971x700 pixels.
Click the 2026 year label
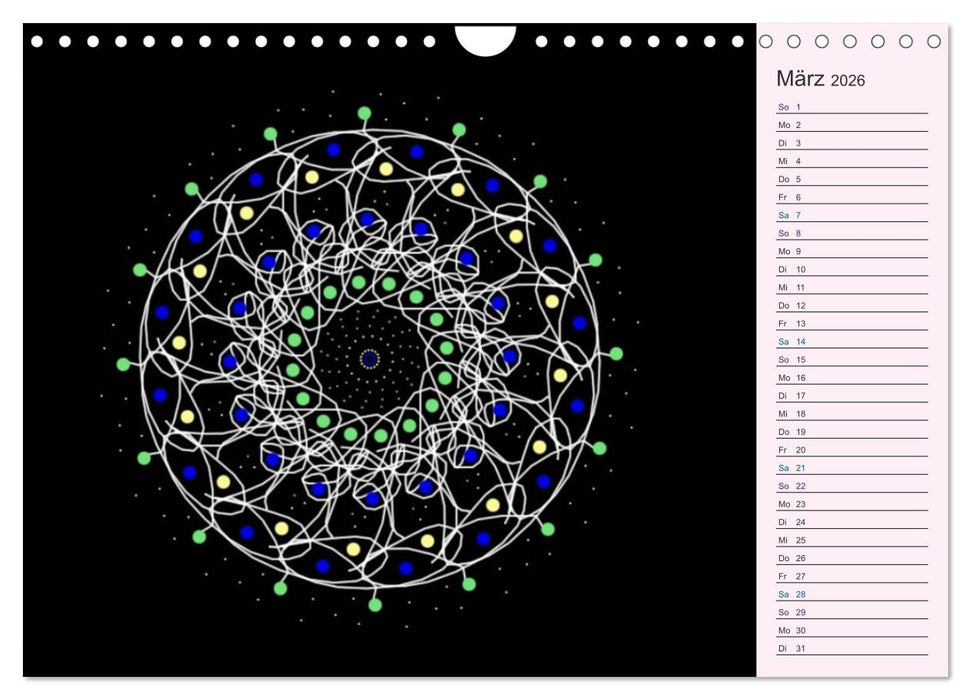coord(850,80)
